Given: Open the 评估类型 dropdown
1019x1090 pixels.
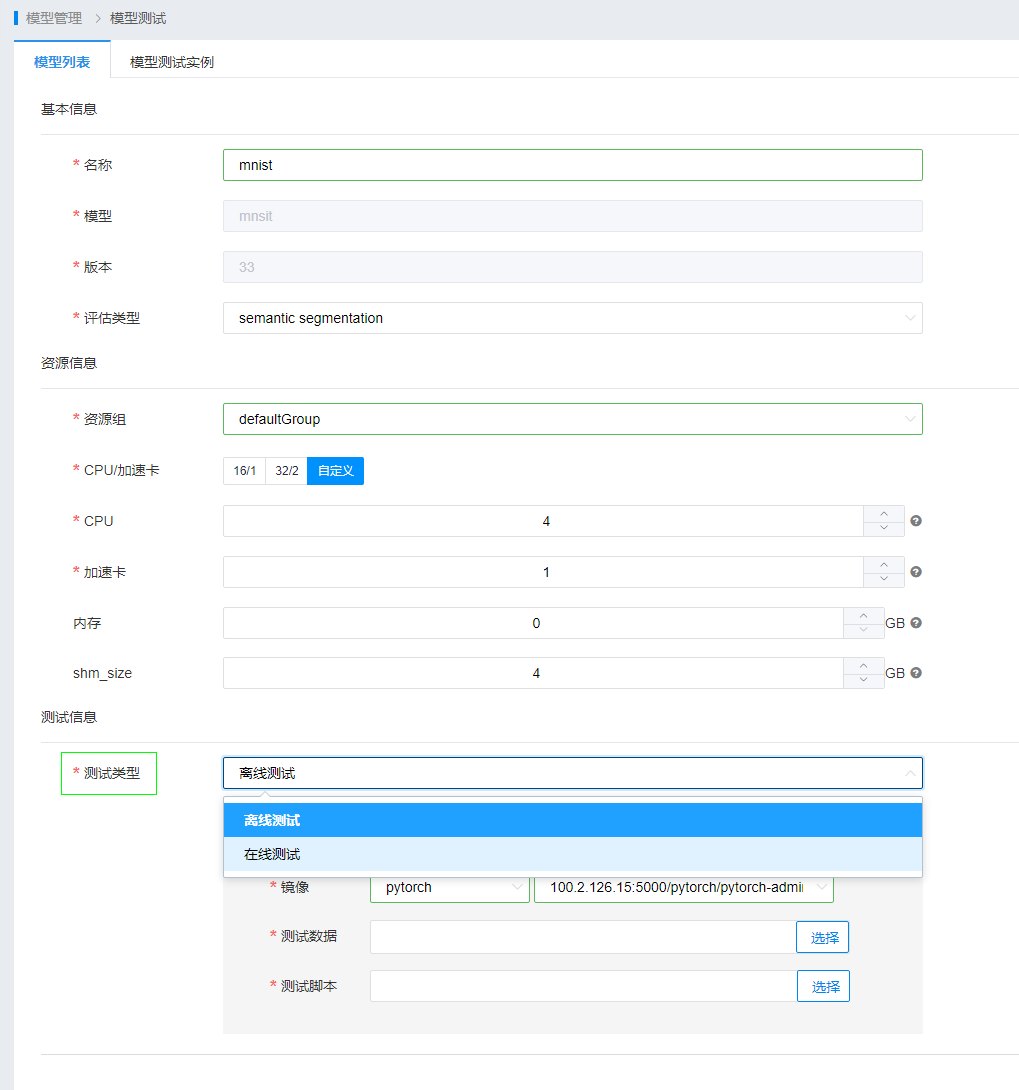Looking at the screenshot, I should pos(572,318).
